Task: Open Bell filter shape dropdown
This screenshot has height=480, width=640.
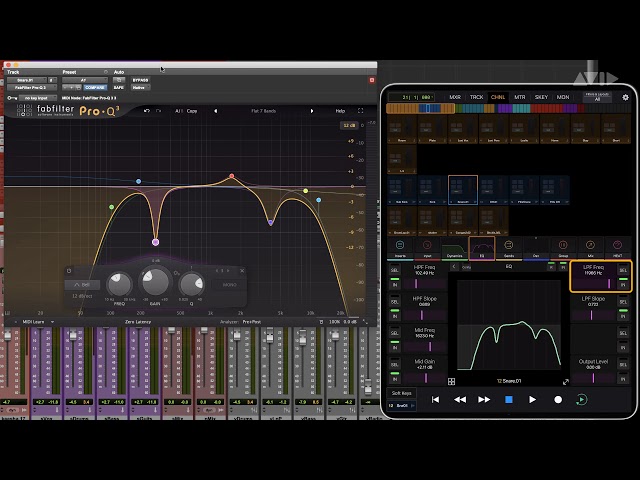Action: 82,284
